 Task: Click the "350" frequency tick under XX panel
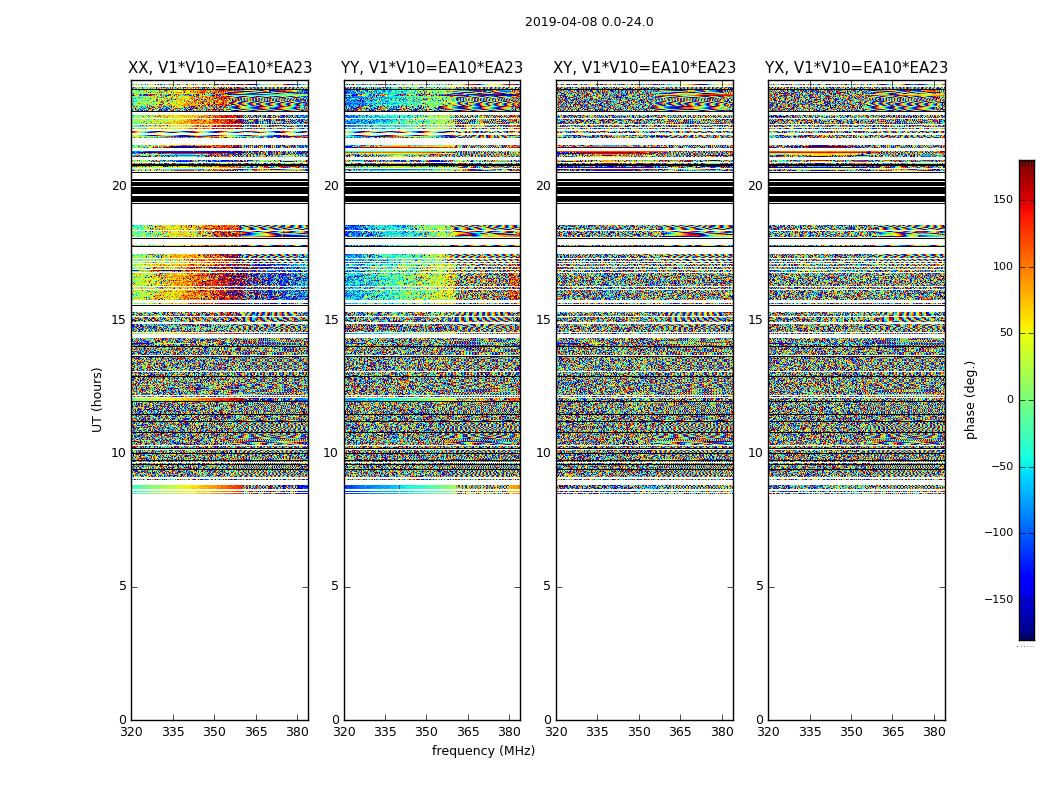(214, 732)
